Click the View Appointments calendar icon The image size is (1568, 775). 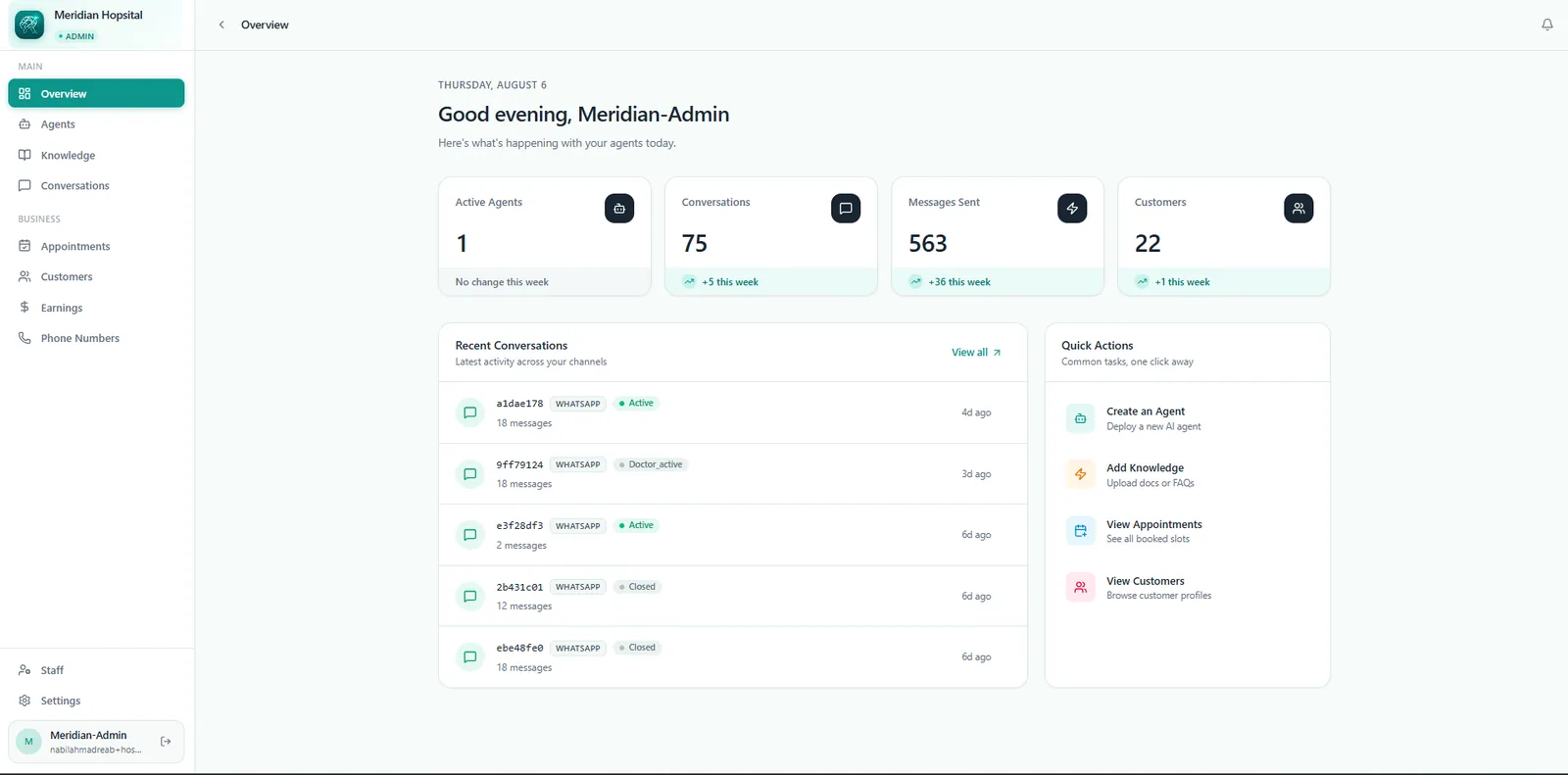coord(1080,531)
